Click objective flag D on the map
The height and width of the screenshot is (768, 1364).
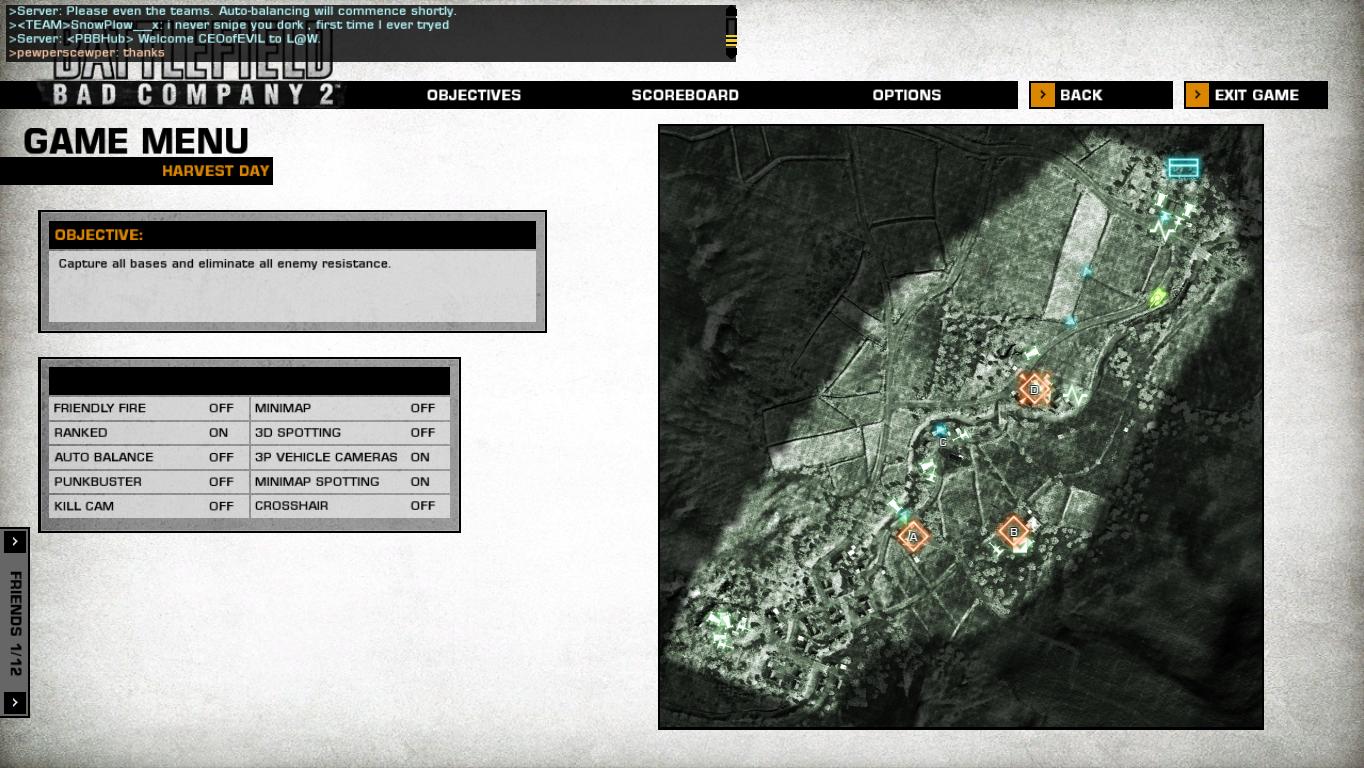(x=1034, y=389)
